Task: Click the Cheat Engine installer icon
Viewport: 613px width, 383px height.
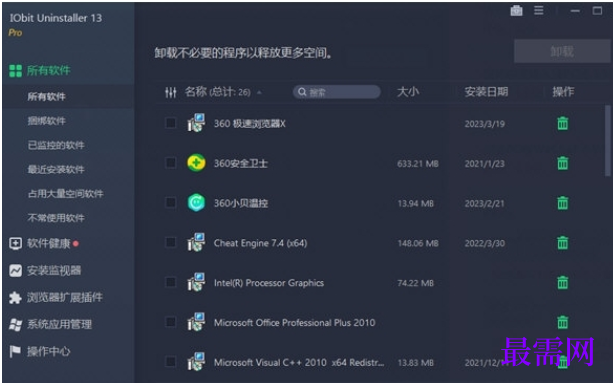Action: point(196,242)
